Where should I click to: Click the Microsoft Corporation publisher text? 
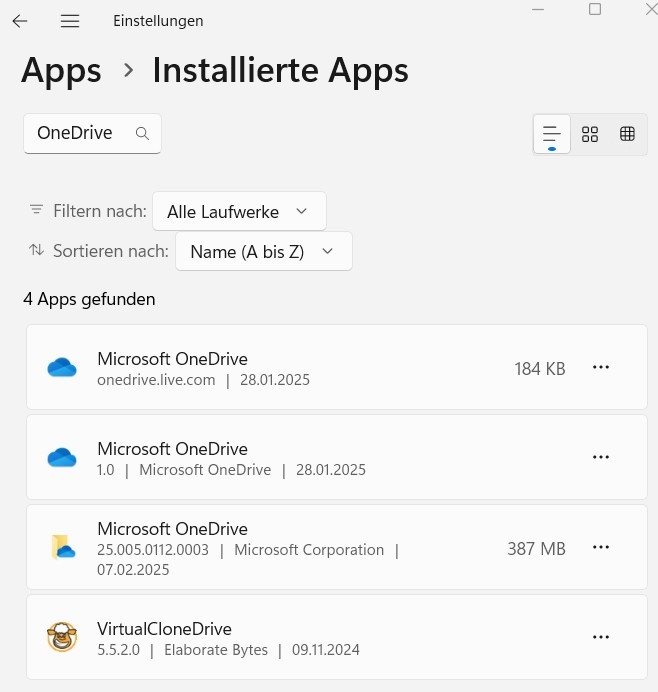click(309, 550)
